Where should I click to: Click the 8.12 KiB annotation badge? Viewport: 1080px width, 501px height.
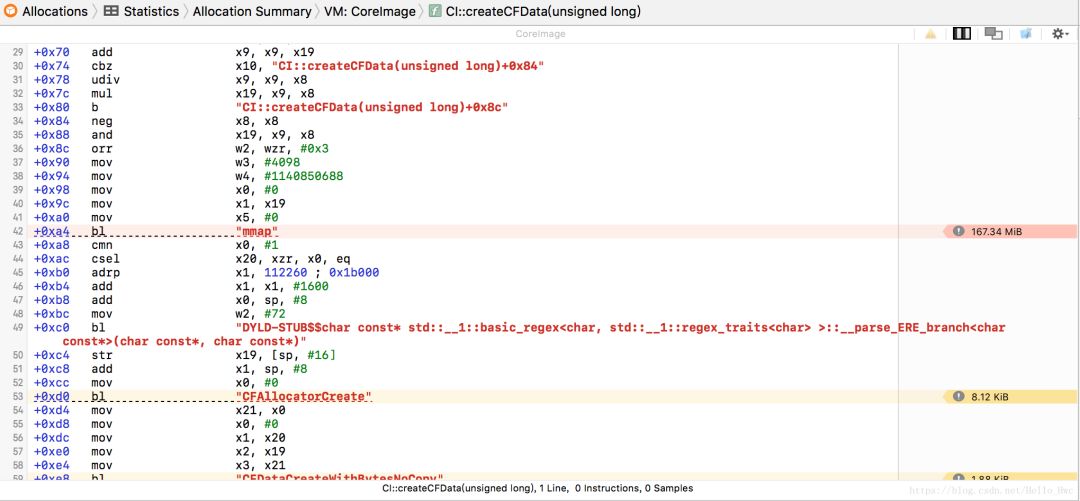[1010, 396]
